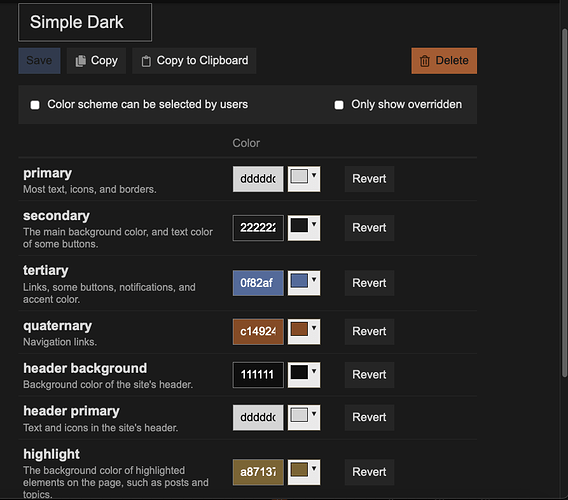Delete the color scheme

tap(444, 61)
